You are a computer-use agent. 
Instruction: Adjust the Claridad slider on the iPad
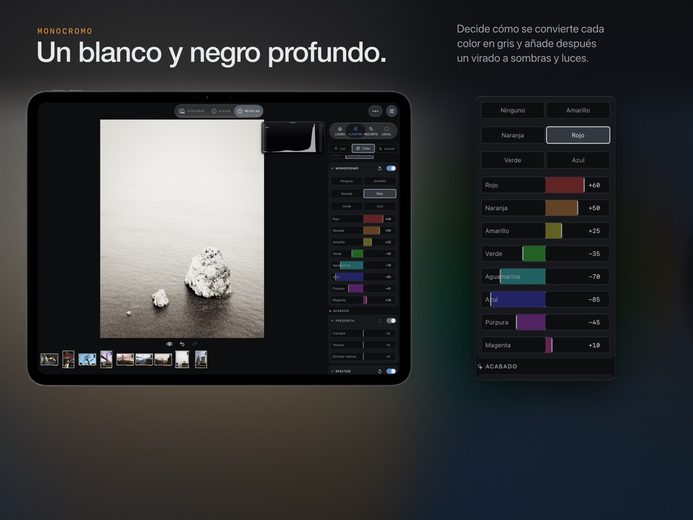click(363, 334)
